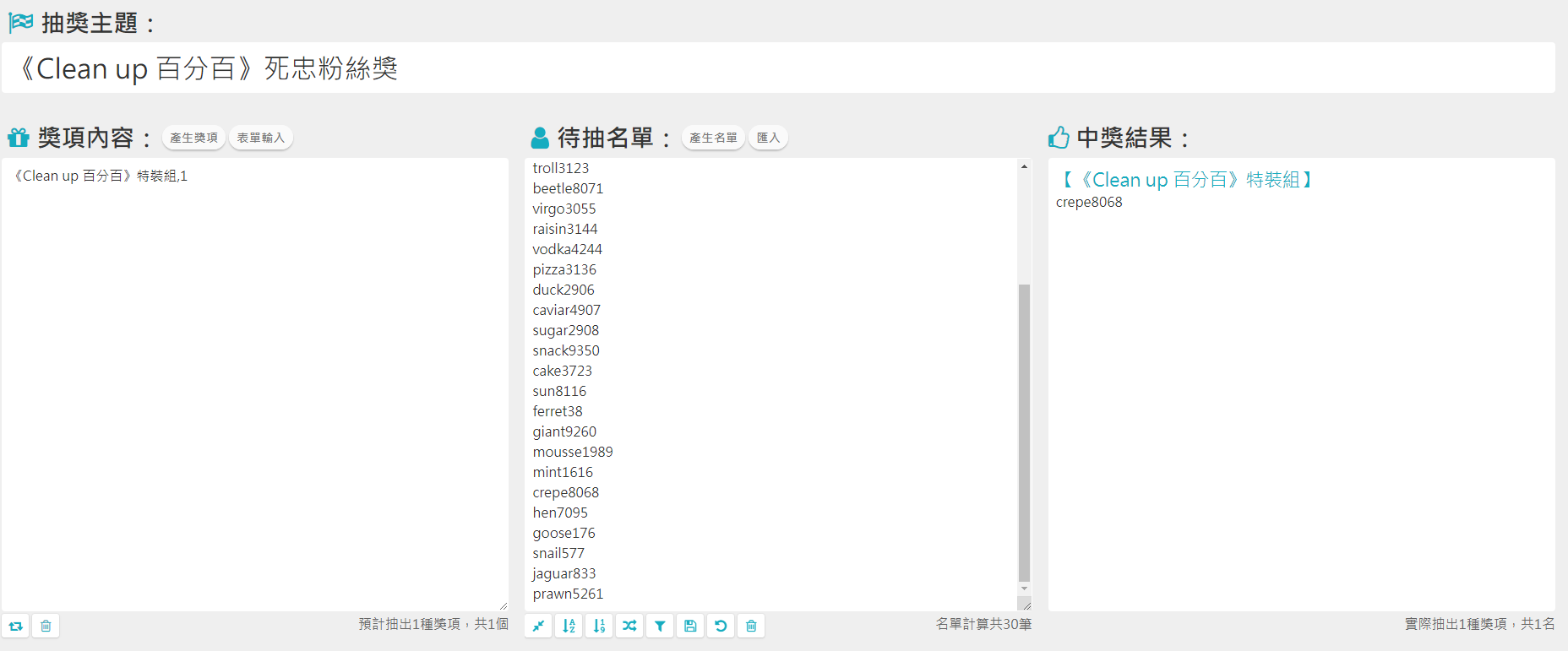Select the name mint1616 in the list
This screenshot has height=651, width=1568.
(x=563, y=472)
